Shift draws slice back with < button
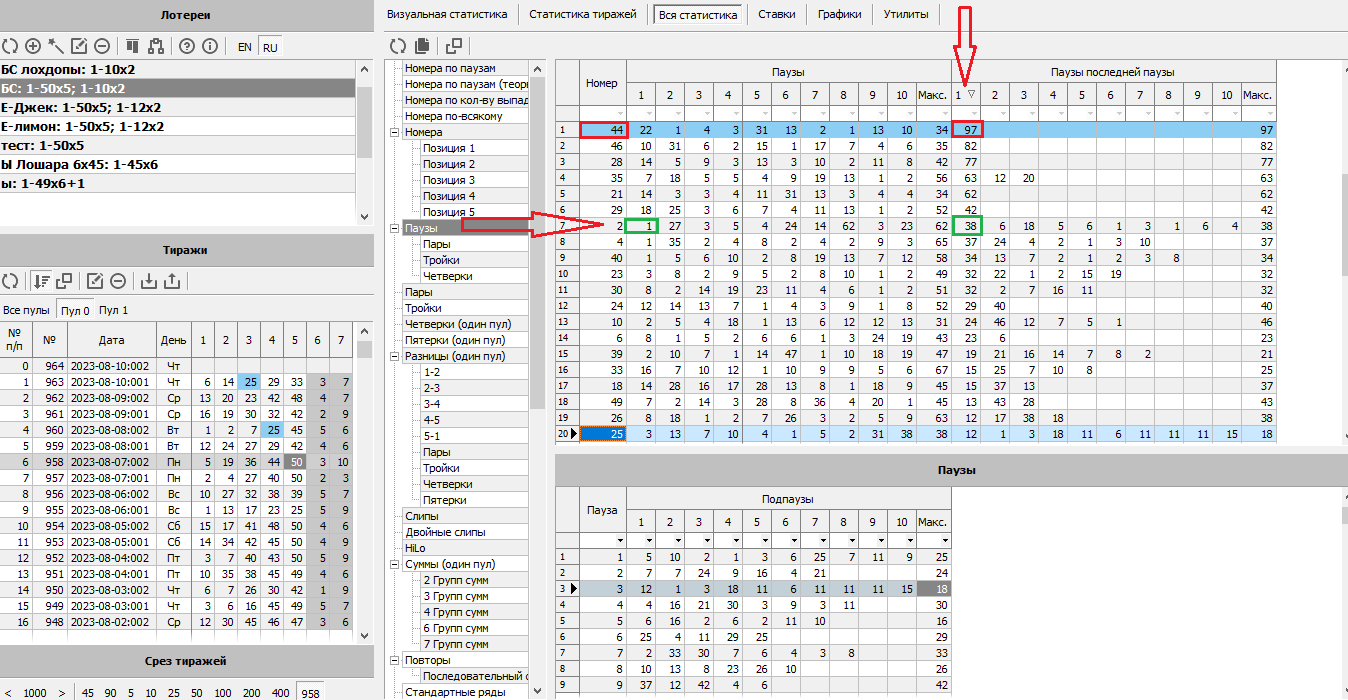 [x=8, y=693]
